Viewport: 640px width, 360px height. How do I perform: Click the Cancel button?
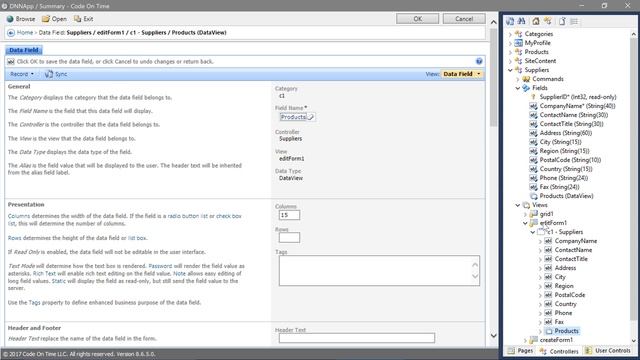coord(464,19)
